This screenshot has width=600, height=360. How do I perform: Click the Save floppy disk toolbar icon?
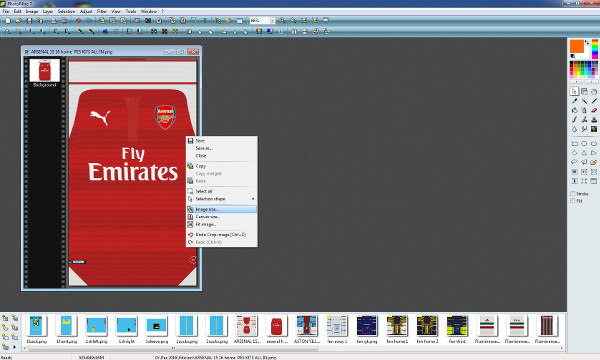tap(29, 21)
